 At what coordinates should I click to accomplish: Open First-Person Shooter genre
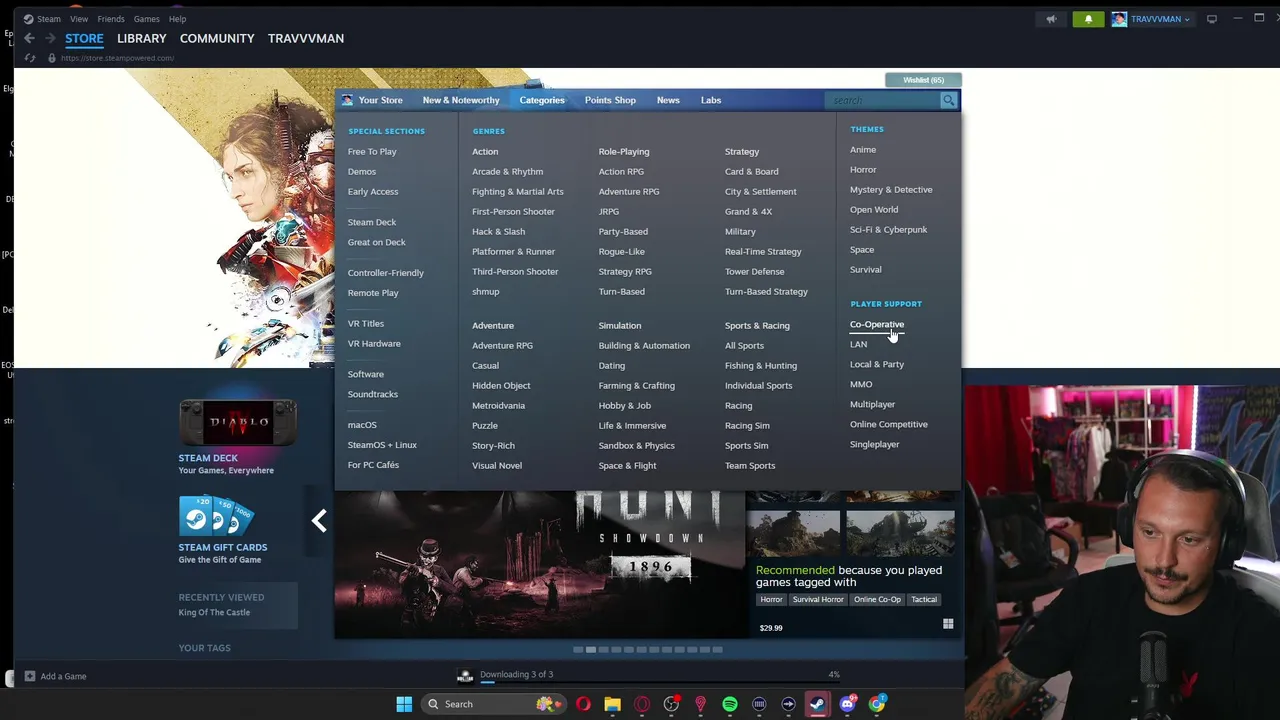tap(513, 211)
